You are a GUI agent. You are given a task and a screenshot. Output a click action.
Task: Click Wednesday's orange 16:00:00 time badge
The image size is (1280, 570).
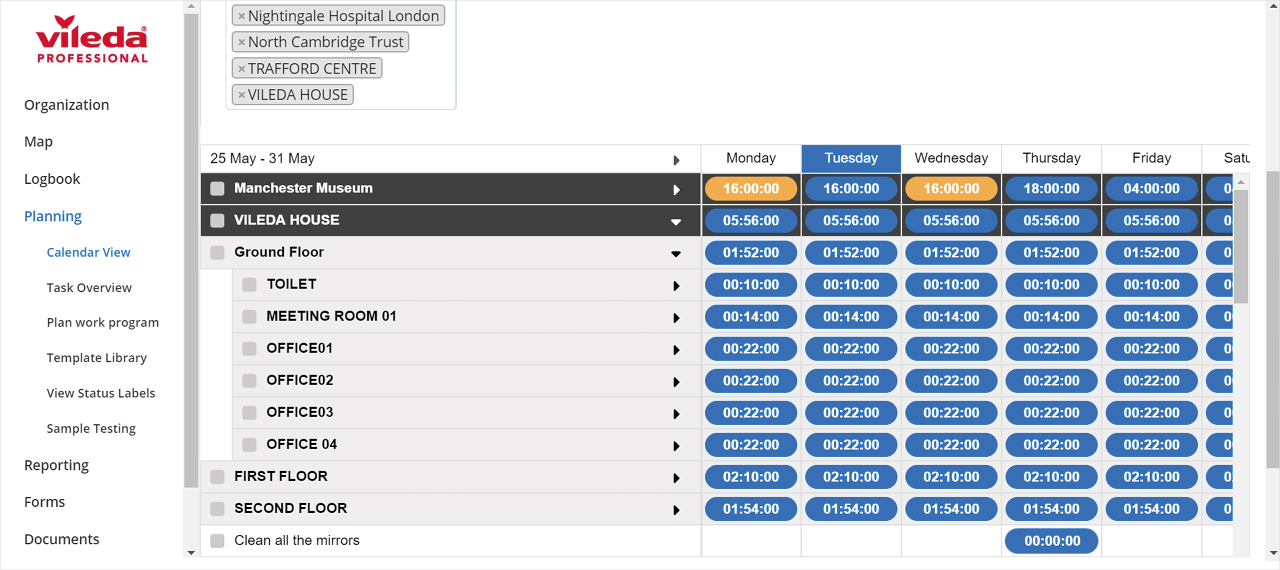pos(951,189)
